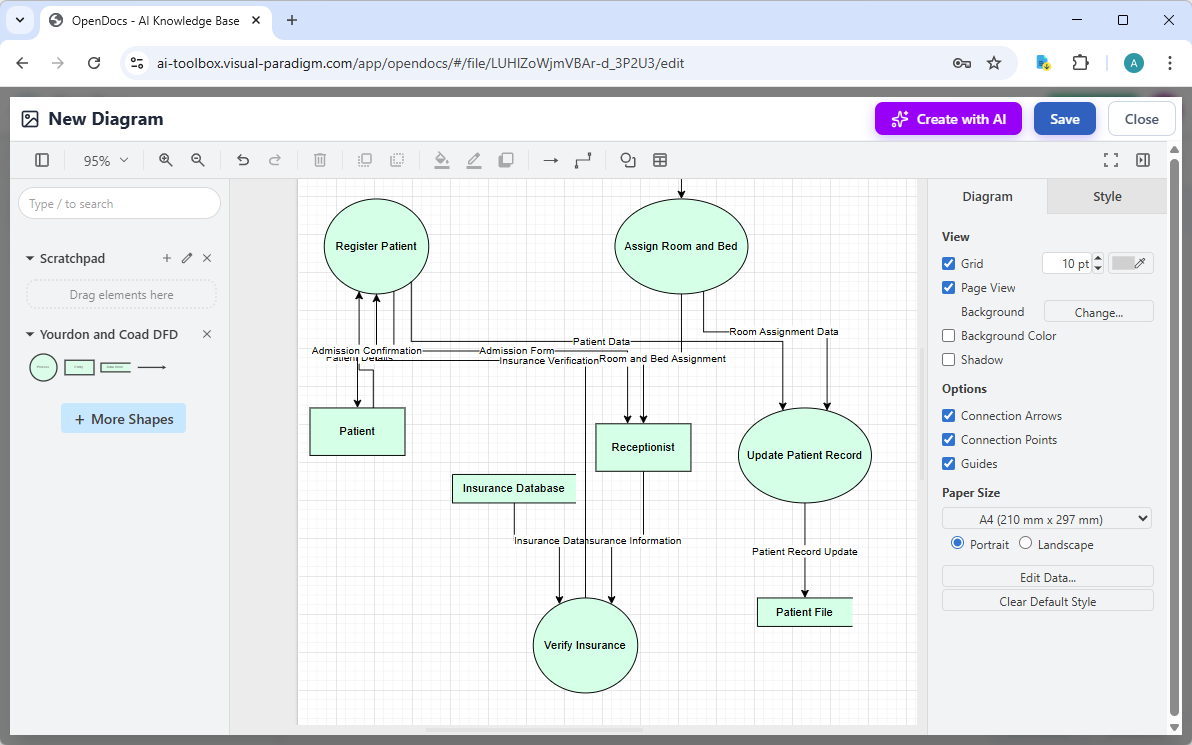Viewport: 1192px width, 745px height.
Task: Select the fill color tool
Action: 442,160
